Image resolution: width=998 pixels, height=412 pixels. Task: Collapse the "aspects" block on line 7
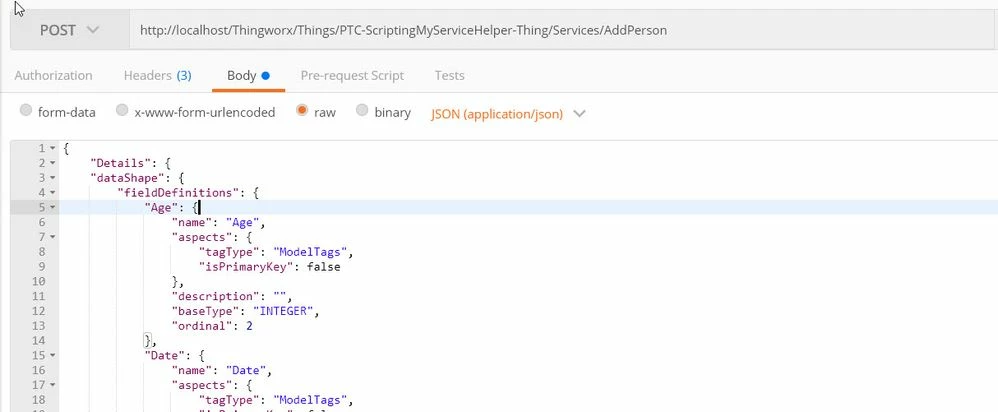point(53,237)
